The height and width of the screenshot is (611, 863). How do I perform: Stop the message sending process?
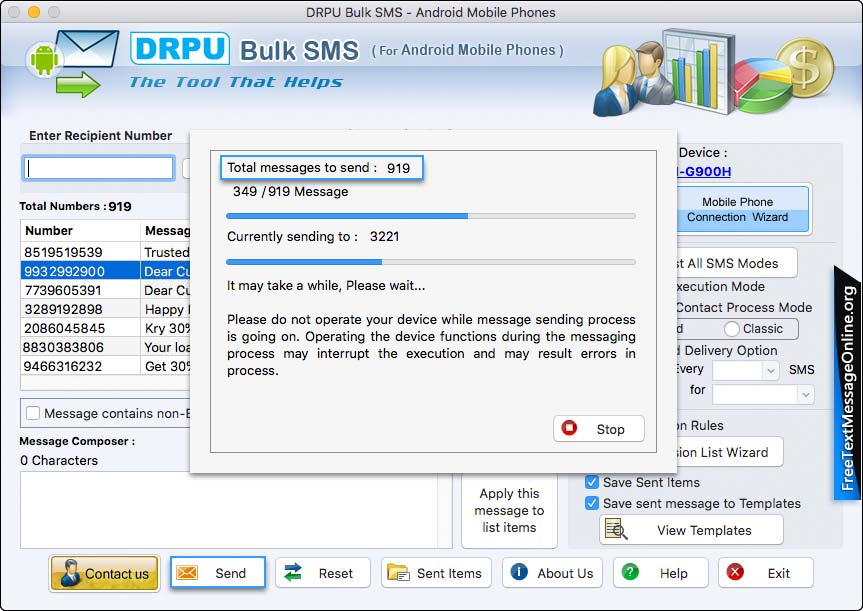pyautogui.click(x=599, y=428)
